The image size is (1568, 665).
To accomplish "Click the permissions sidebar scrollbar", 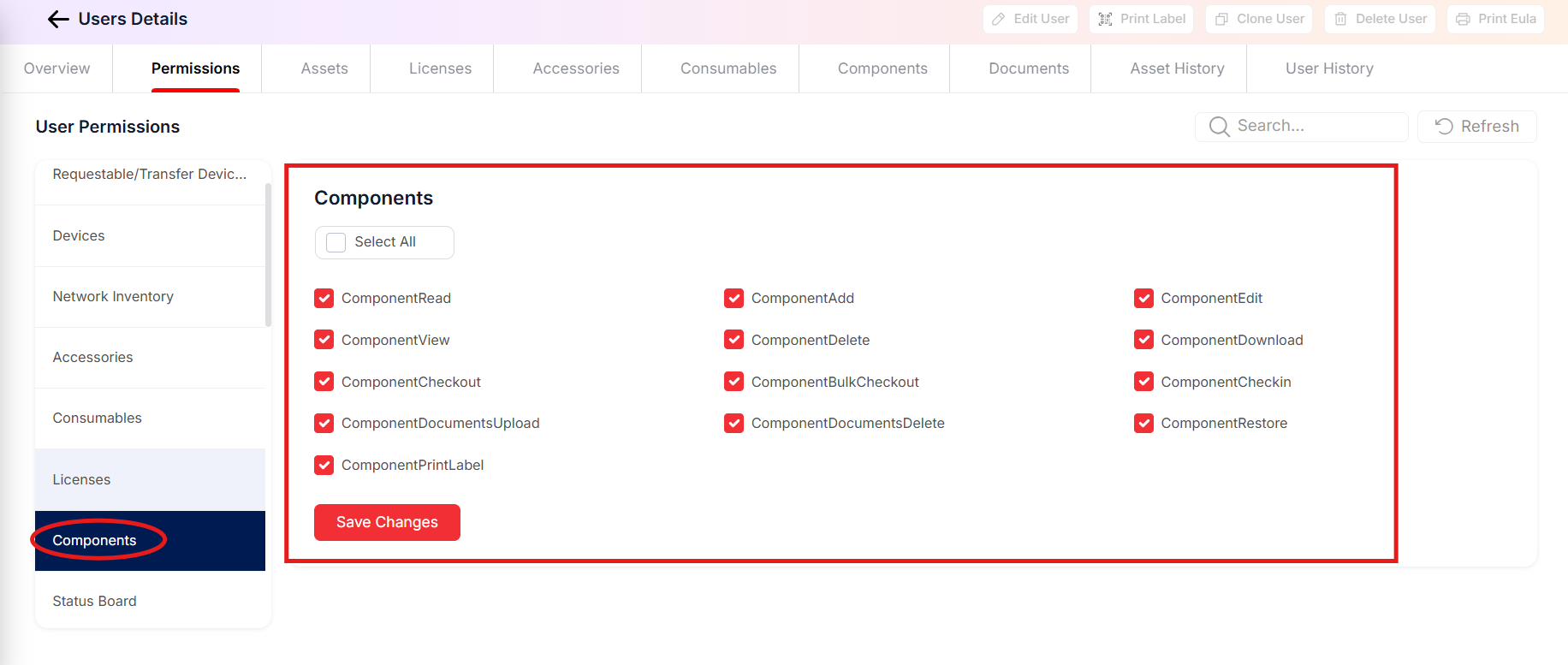I will pyautogui.click(x=269, y=255).
